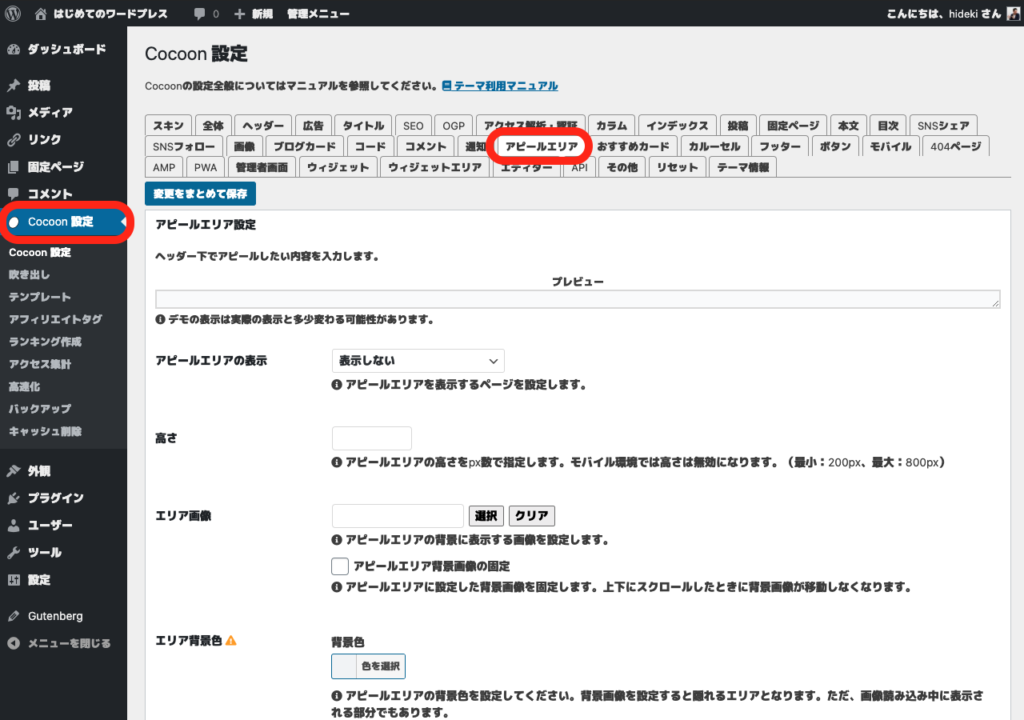This screenshot has width=1024, height=720.
Task: Click the WordPress logo icon
Action: [13, 13]
